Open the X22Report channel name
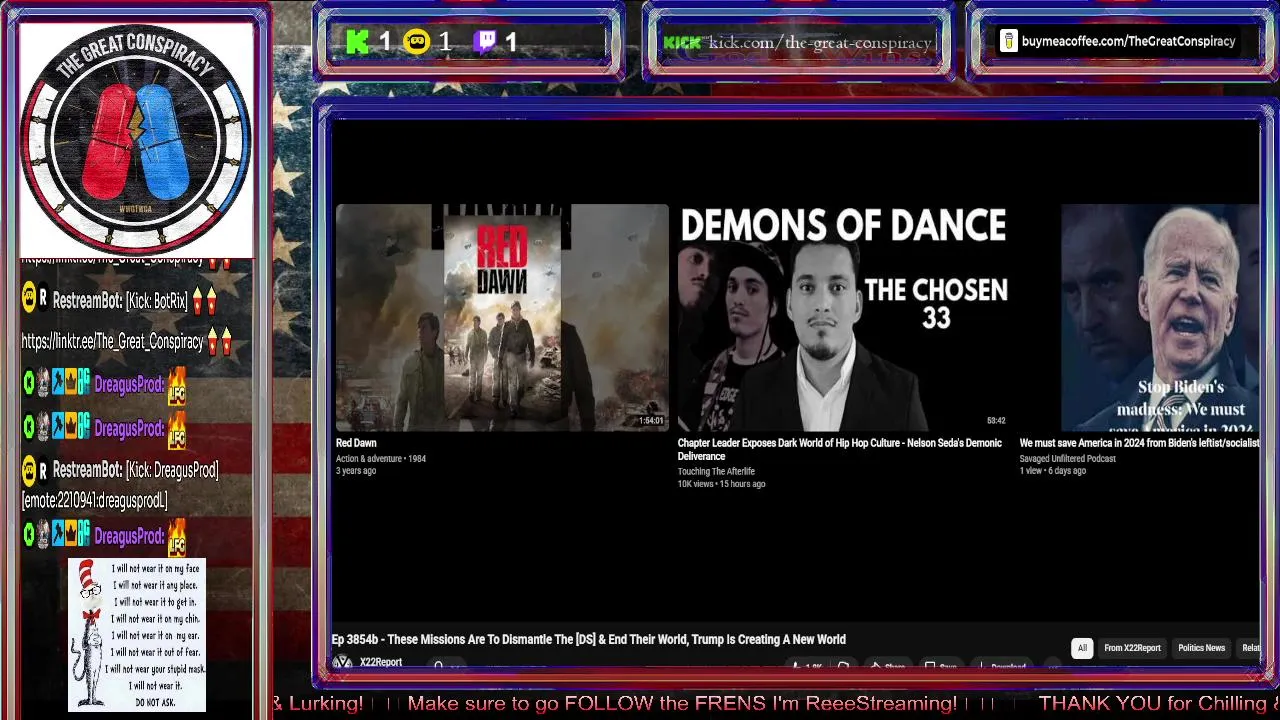1280x720 pixels. click(x=381, y=662)
